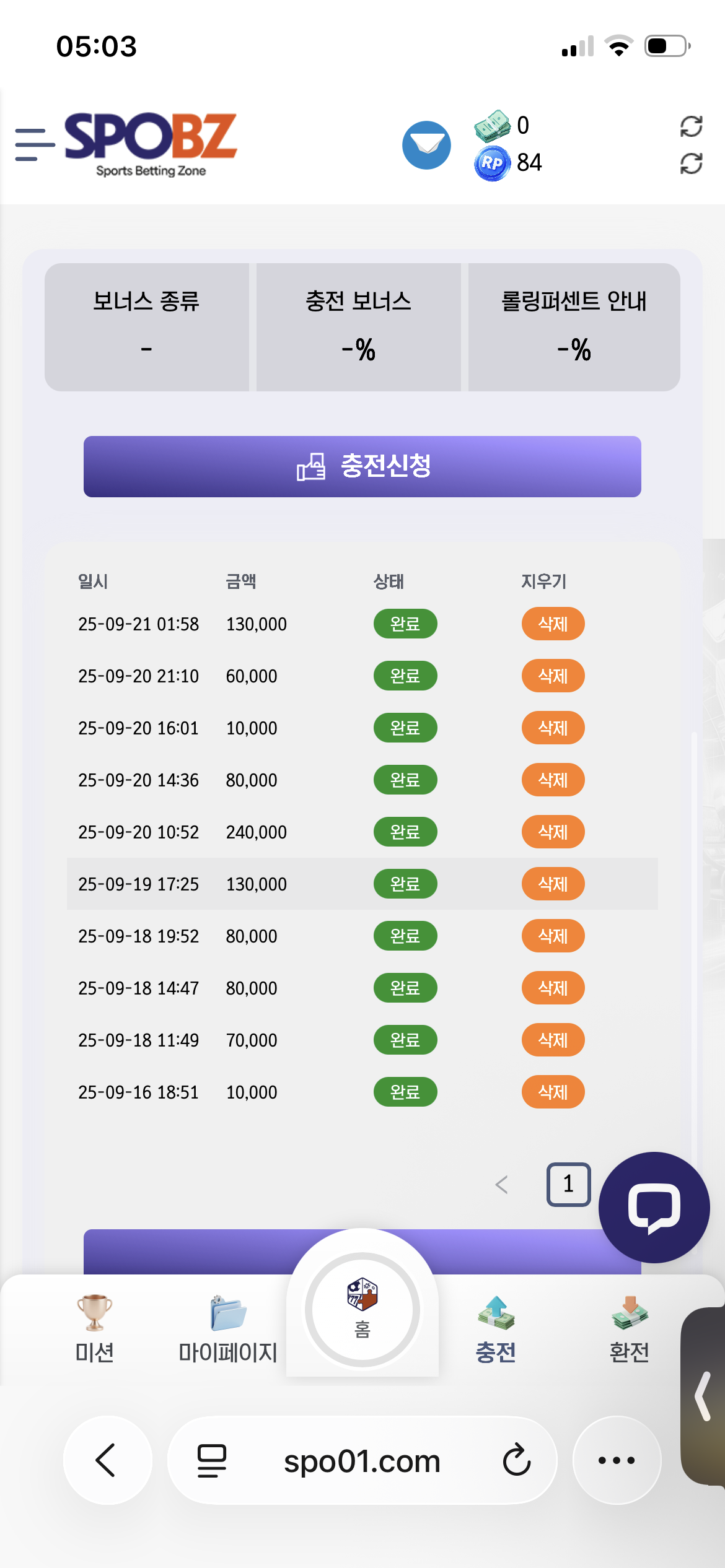The height and width of the screenshot is (1568, 725).
Task: Open the hamburger side menu
Action: point(35,145)
